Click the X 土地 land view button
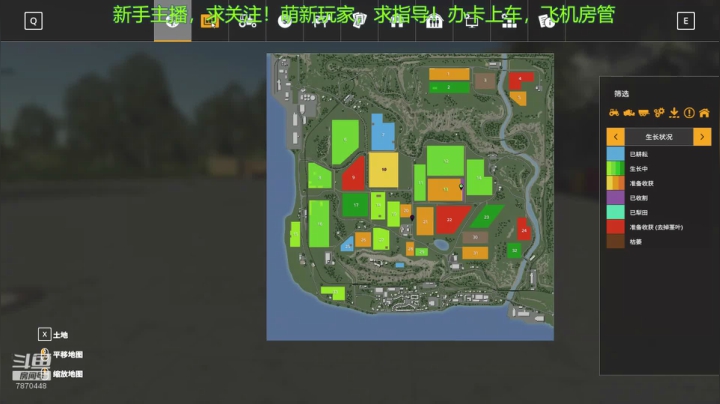Viewport: 720px width, 404px height. [53, 334]
